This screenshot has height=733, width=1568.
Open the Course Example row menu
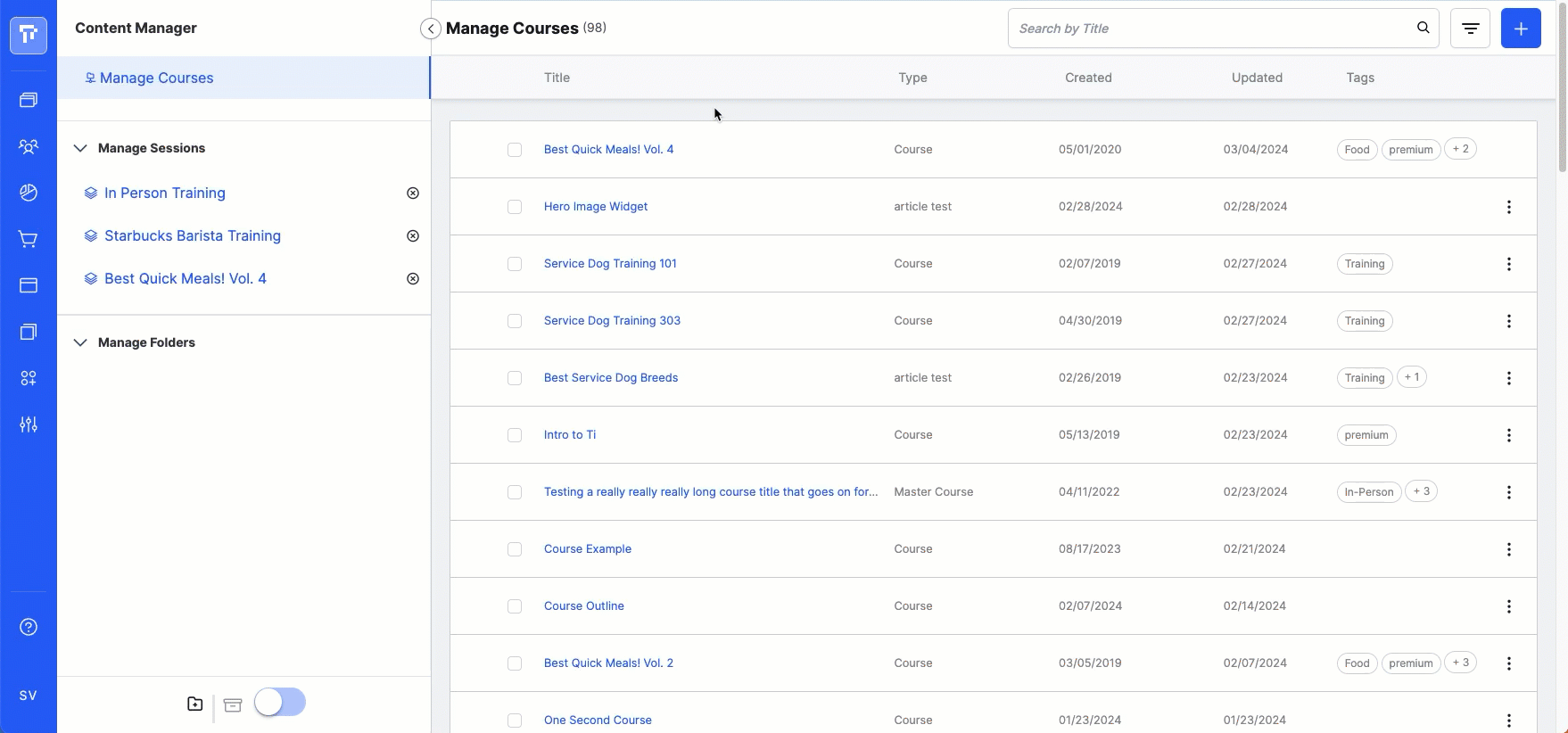[x=1509, y=549]
